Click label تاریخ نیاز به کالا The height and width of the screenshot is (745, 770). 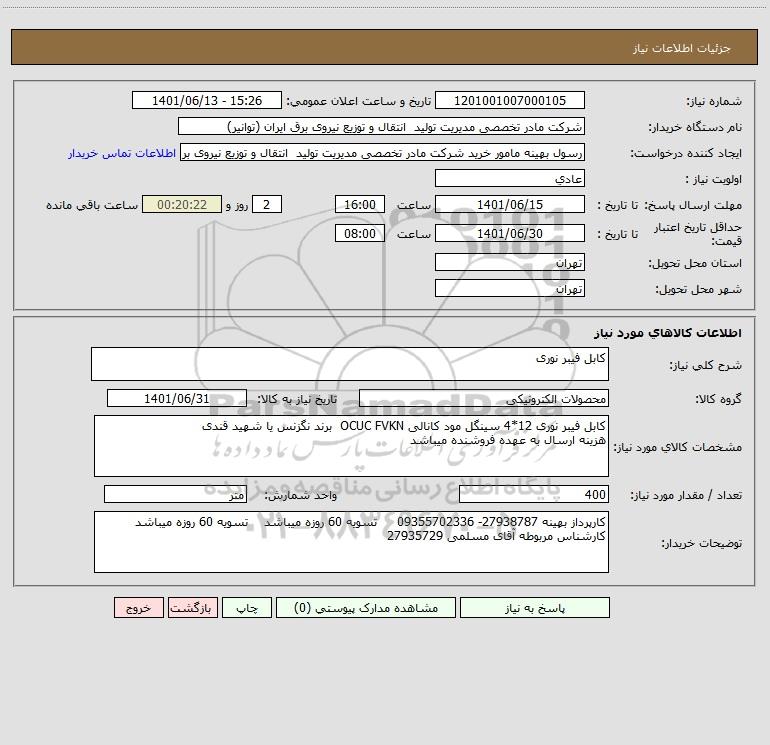click(x=297, y=399)
